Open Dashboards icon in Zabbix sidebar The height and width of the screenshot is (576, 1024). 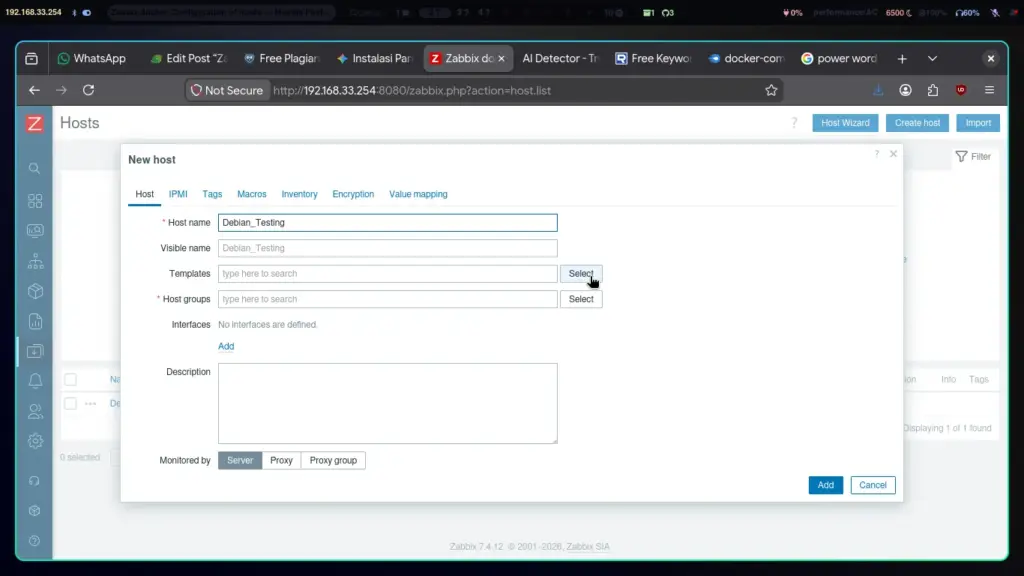click(35, 200)
